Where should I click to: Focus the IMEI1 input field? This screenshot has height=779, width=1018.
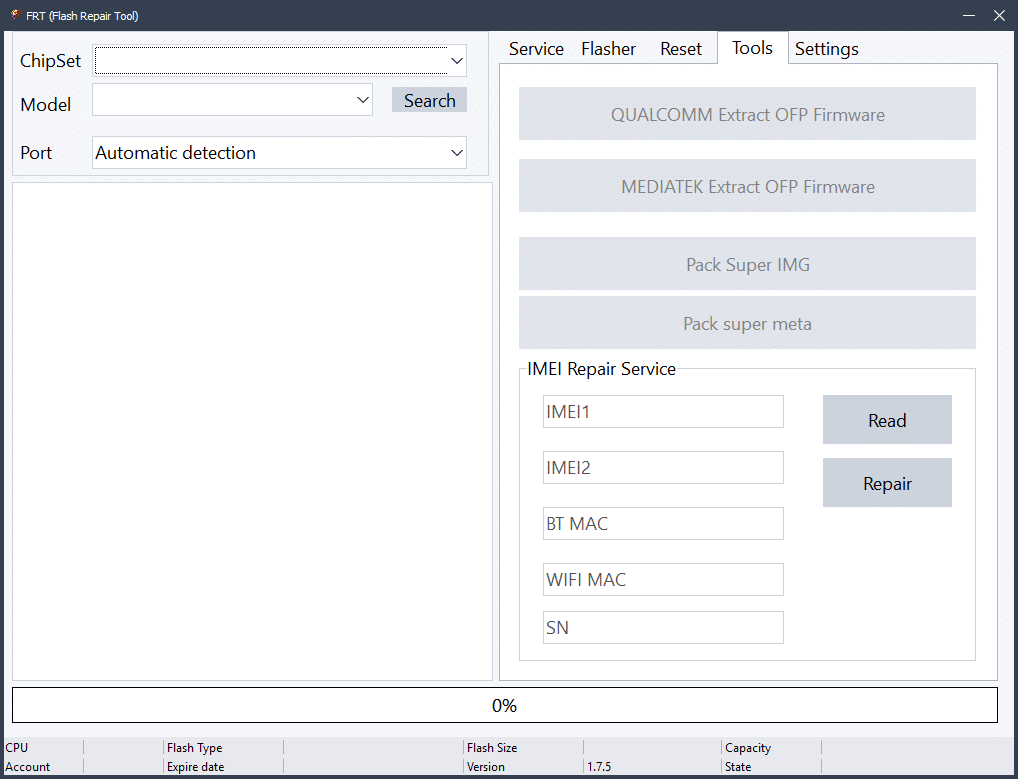coord(663,412)
